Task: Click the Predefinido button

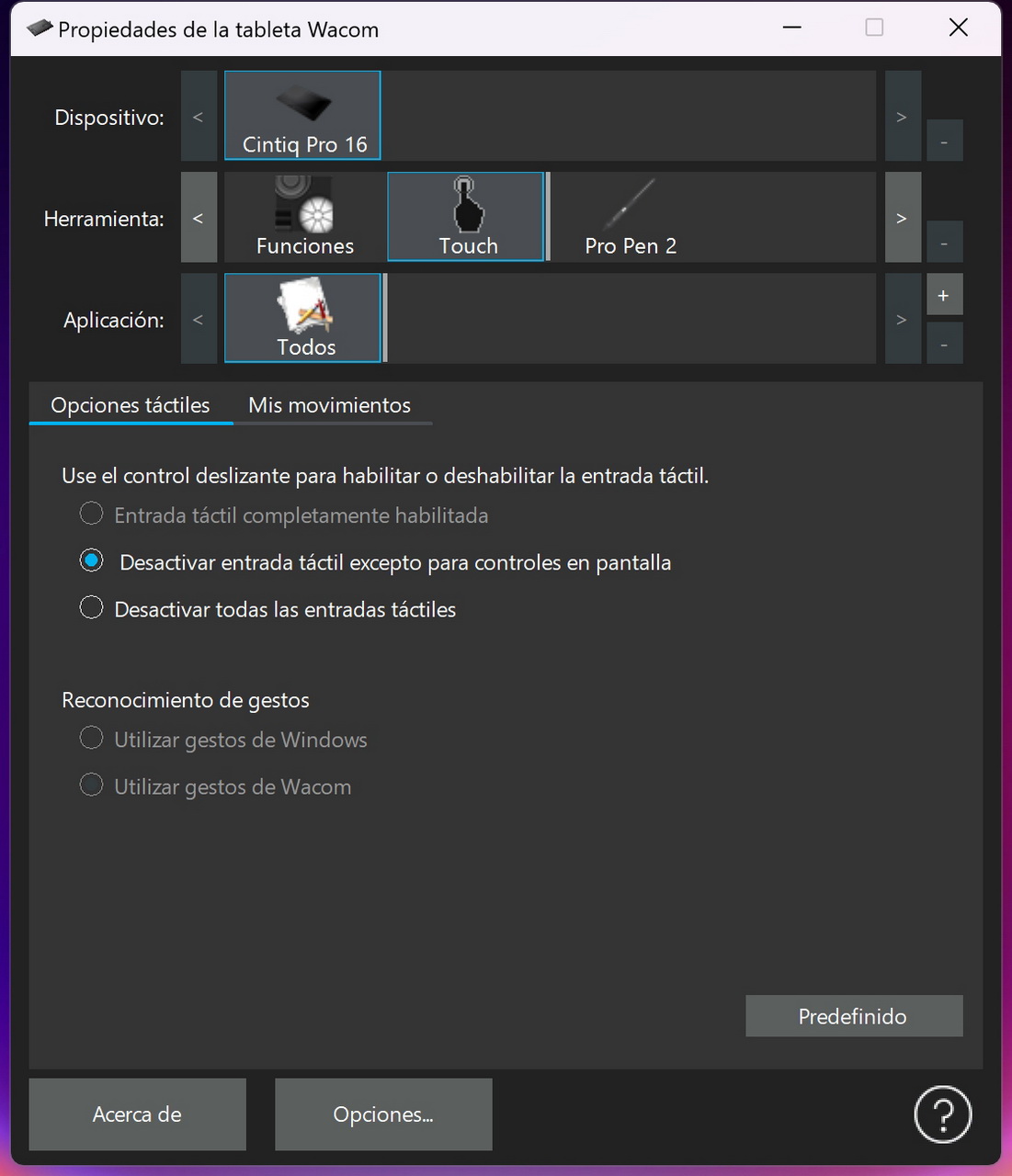Action: click(853, 1016)
